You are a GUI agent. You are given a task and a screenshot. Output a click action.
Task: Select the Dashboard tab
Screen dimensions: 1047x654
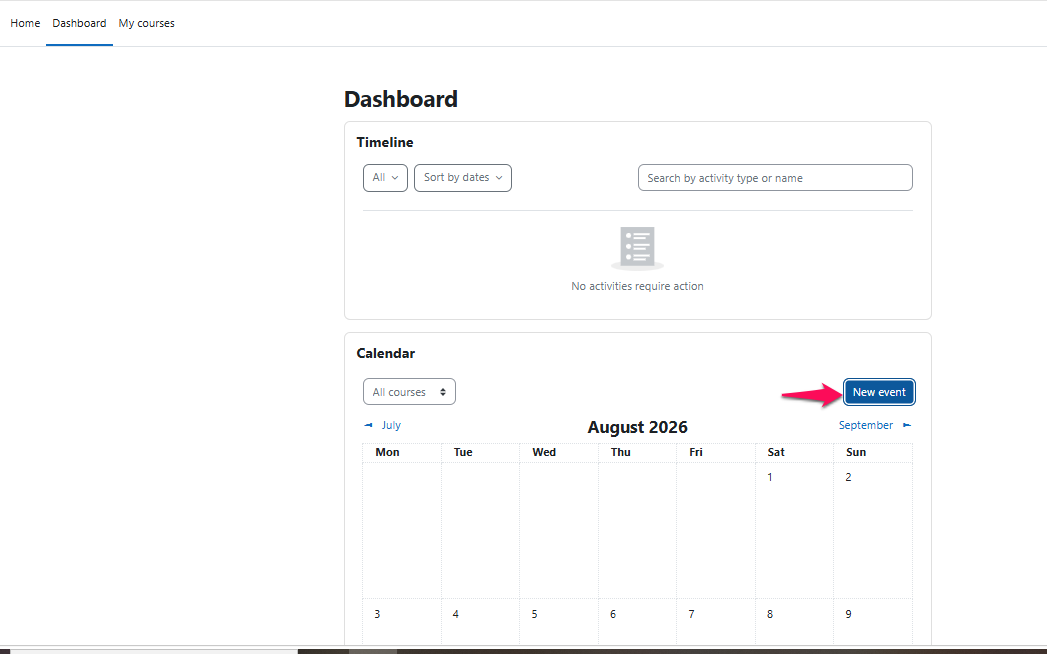coord(79,23)
